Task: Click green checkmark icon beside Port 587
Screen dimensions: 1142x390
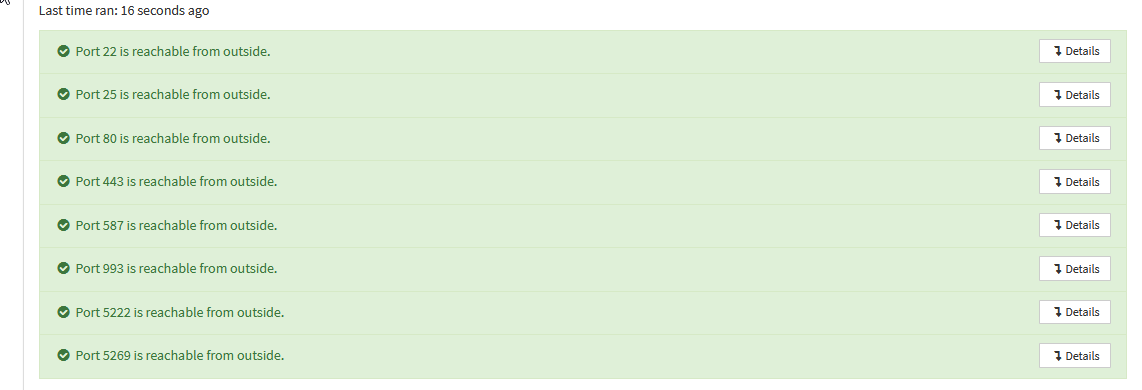Action: tap(63, 225)
